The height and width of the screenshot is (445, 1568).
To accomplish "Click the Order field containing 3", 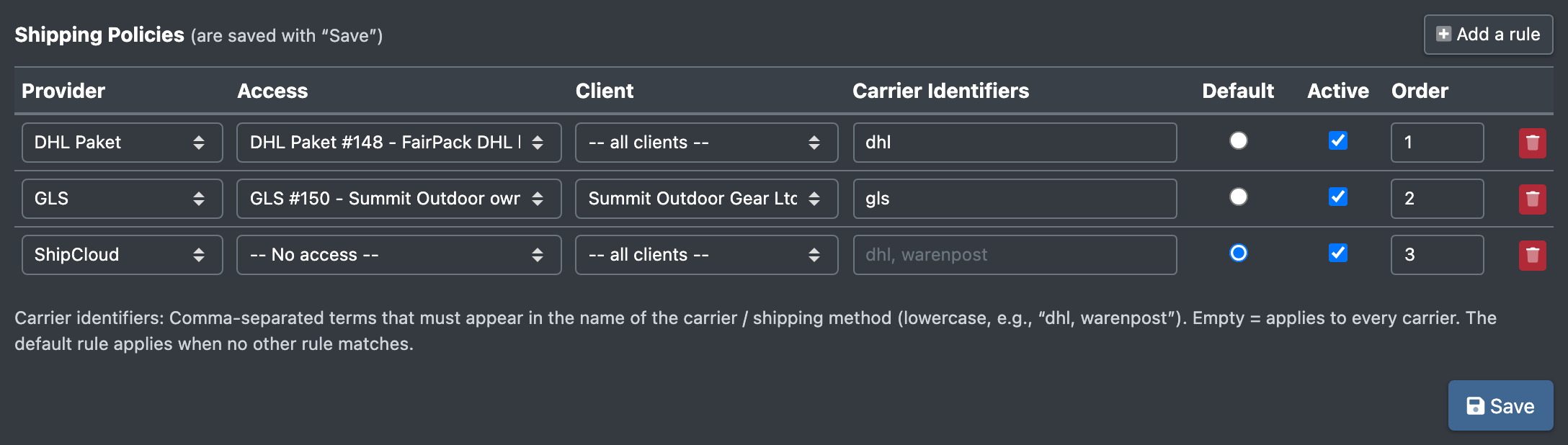I will (x=1437, y=255).
